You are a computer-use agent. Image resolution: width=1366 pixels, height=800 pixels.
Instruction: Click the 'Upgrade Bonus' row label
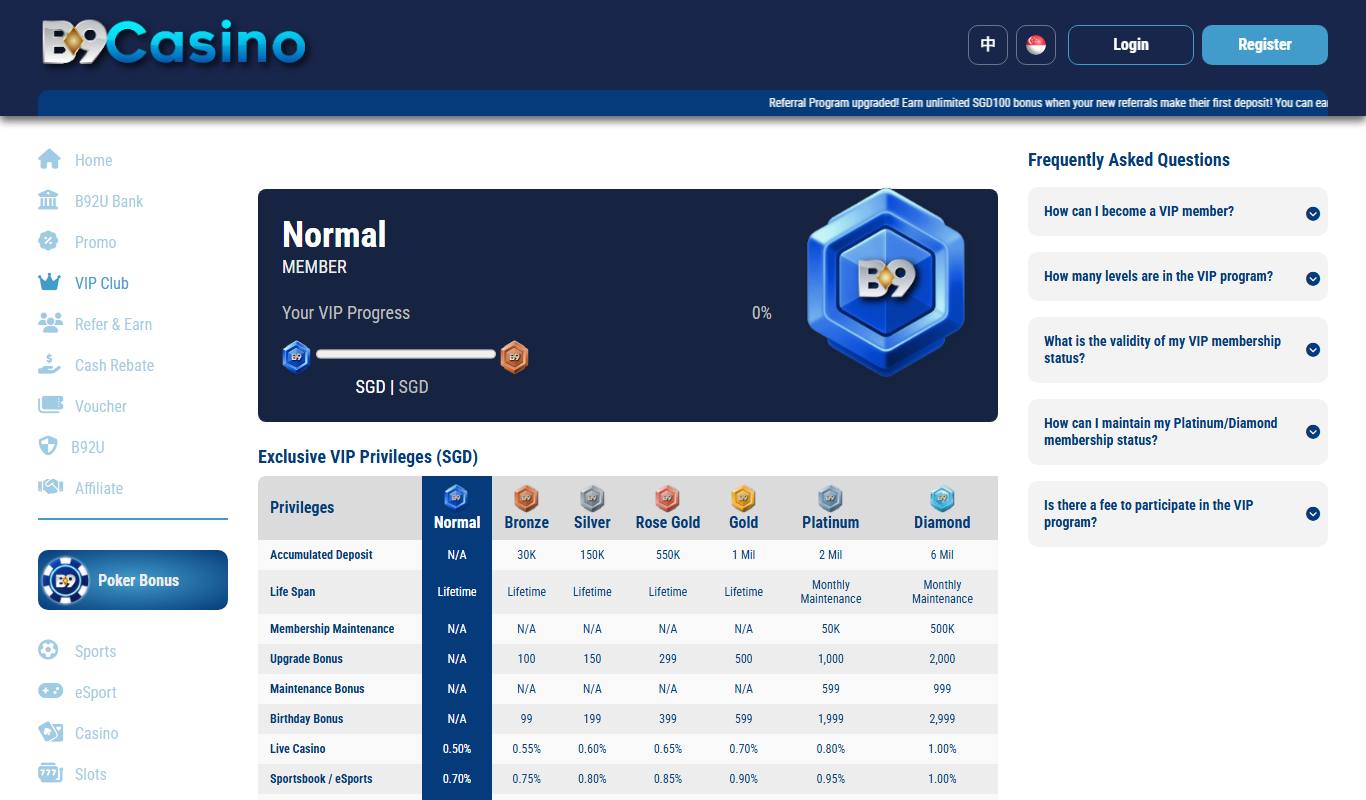pyautogui.click(x=306, y=659)
